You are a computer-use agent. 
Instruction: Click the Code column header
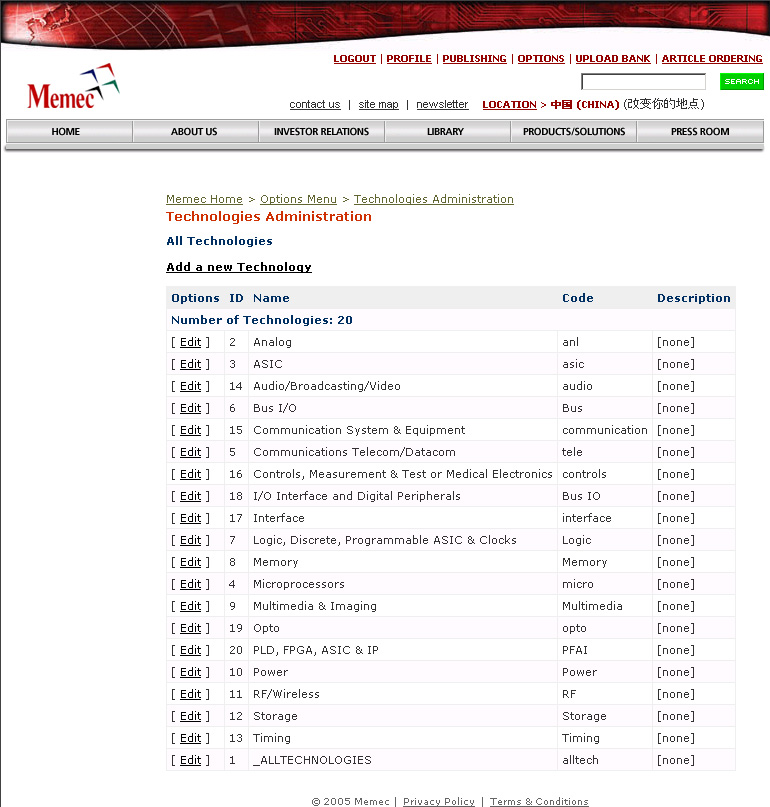578,298
